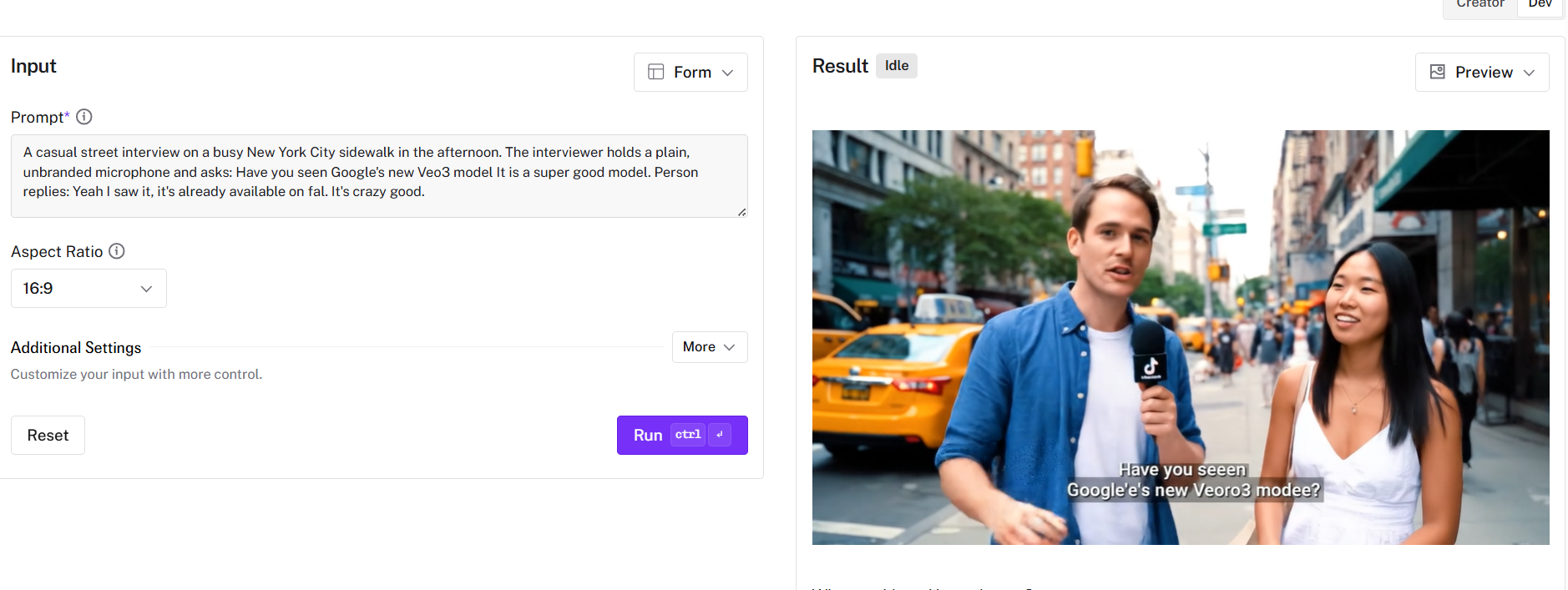The image size is (1568, 590).
Task: Open the Form view dropdown
Action: [x=690, y=73]
